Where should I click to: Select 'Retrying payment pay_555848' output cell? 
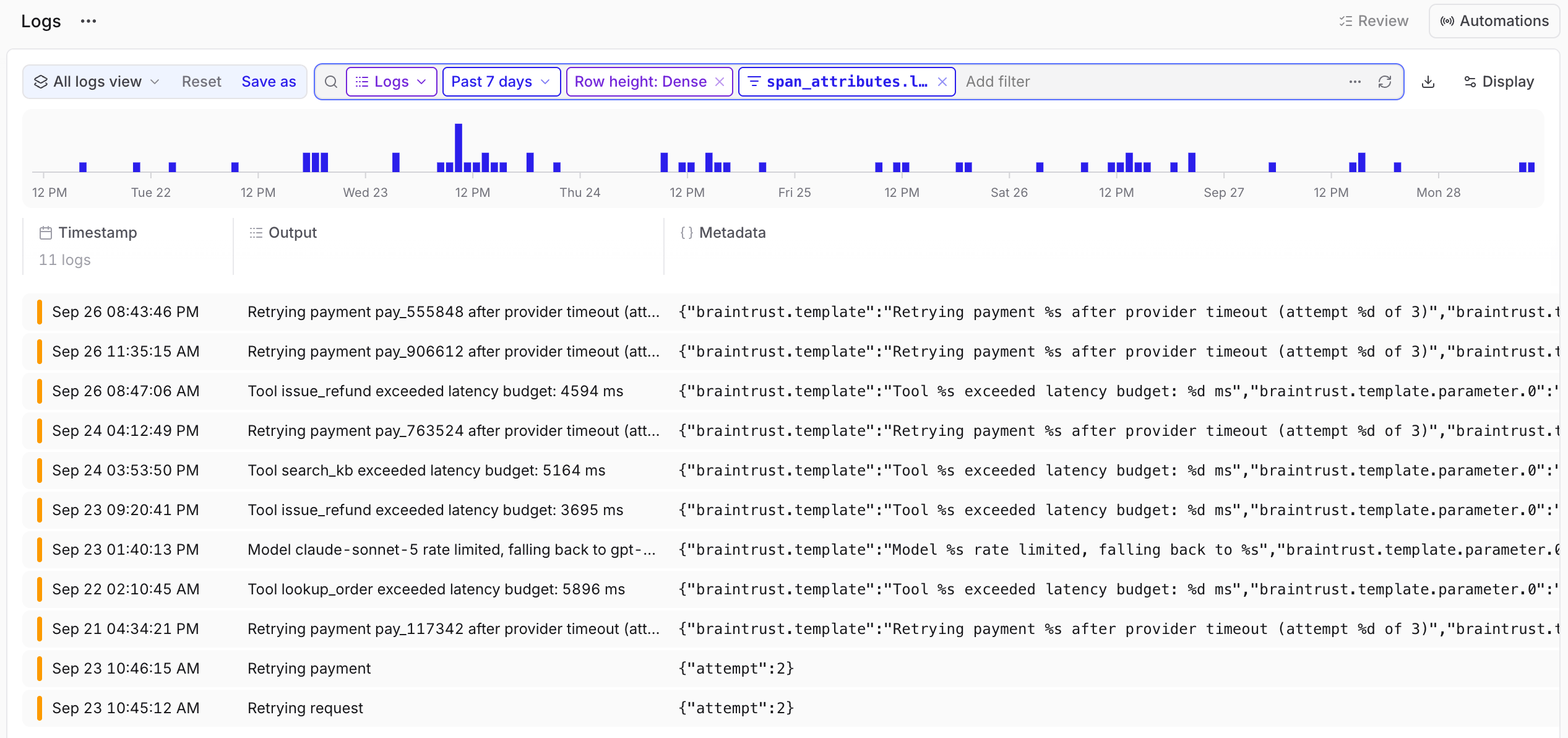click(x=454, y=312)
